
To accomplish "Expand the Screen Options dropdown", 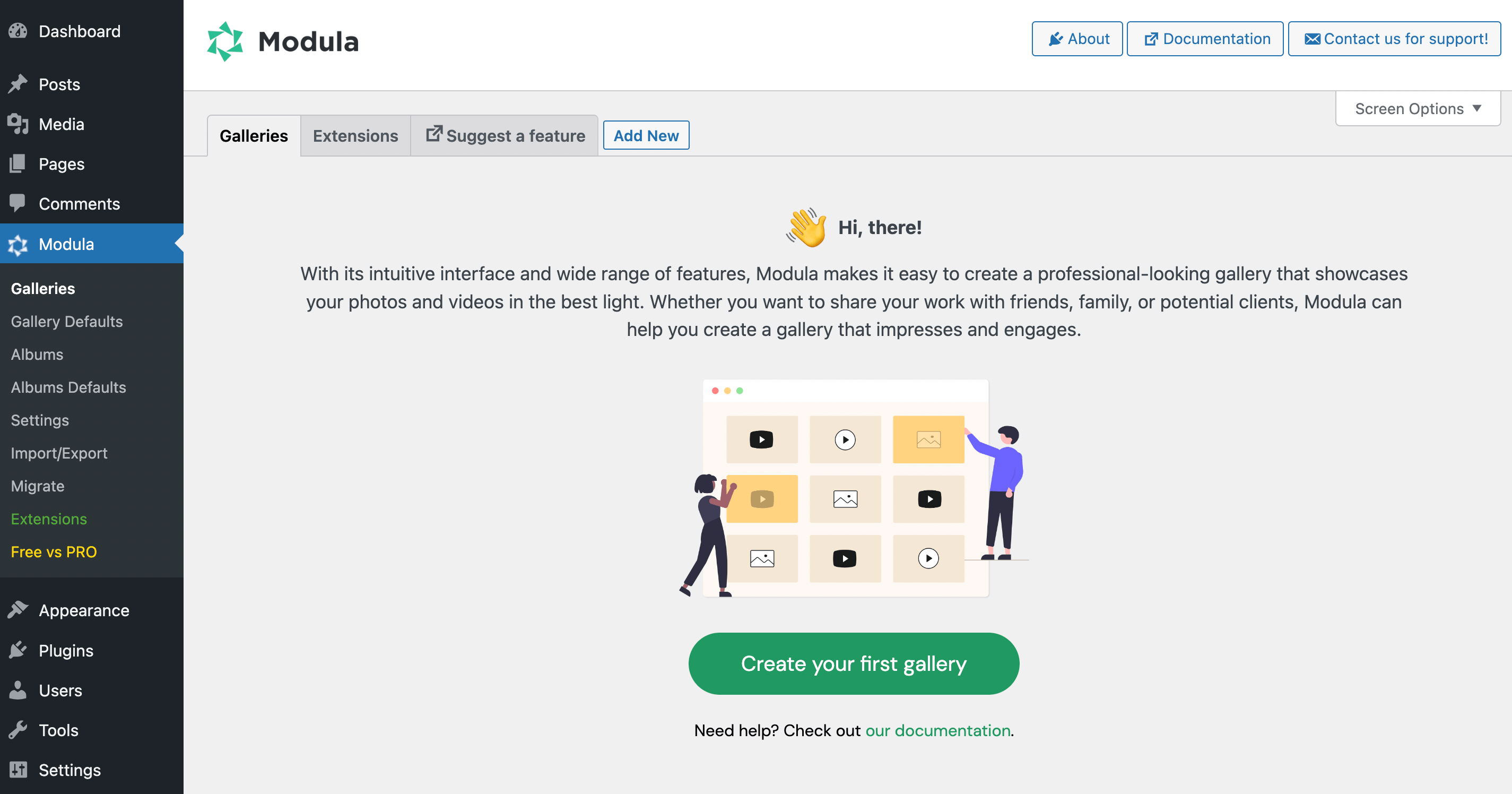I will tap(1418, 109).
